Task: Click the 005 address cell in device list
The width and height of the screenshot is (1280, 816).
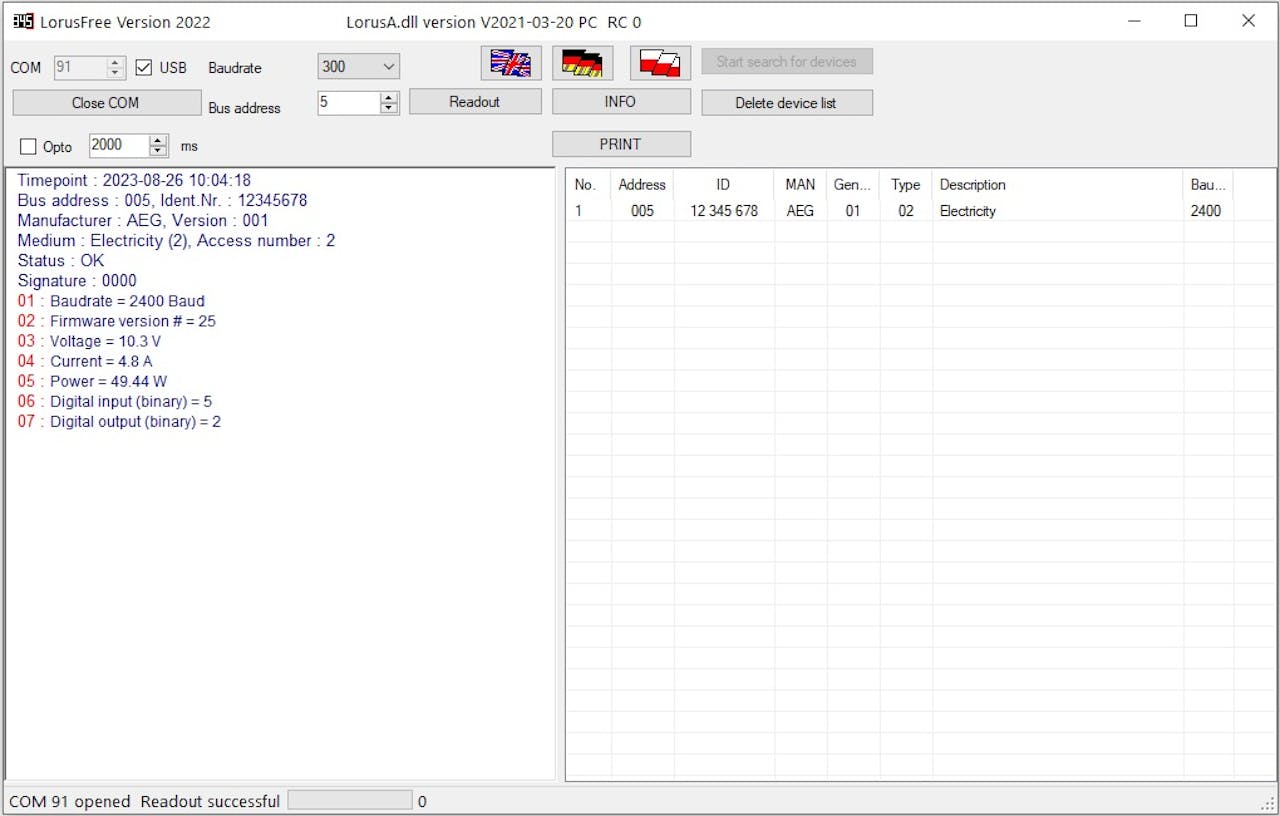Action: pyautogui.click(x=642, y=211)
